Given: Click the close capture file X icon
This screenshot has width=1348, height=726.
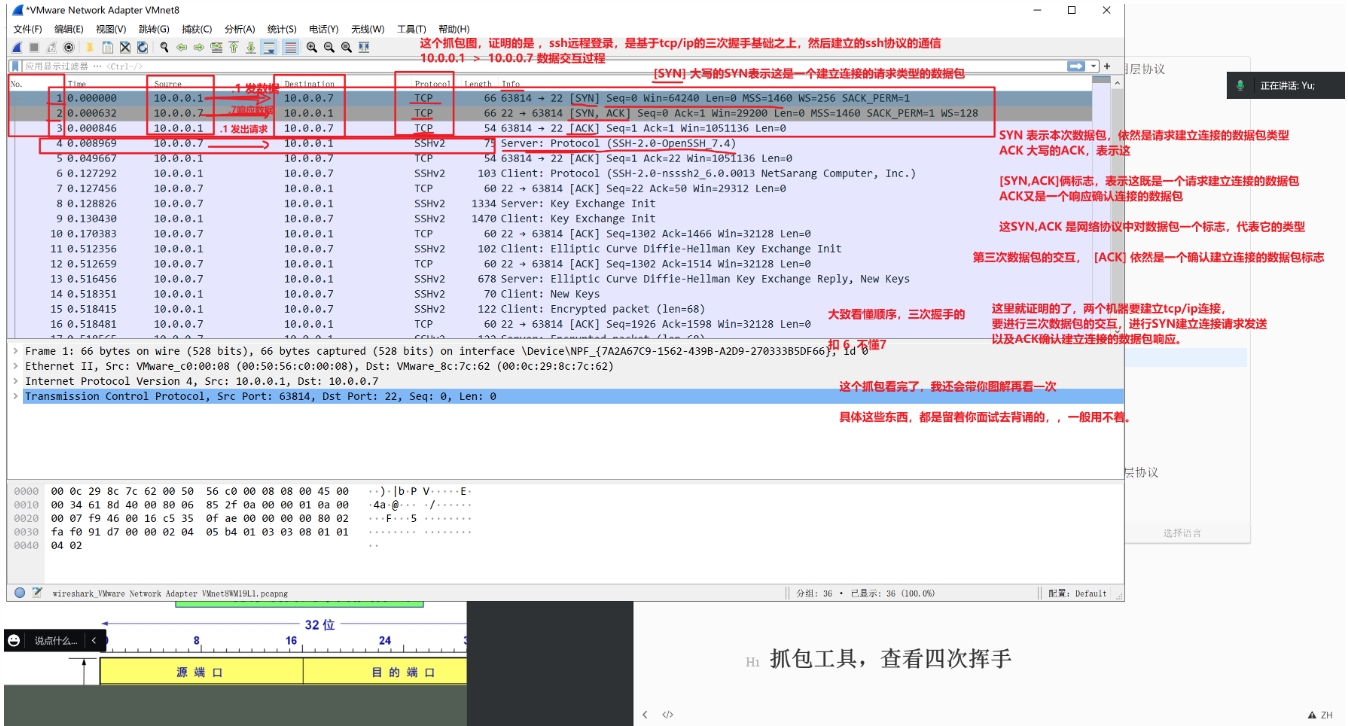Looking at the screenshot, I should pos(125,47).
